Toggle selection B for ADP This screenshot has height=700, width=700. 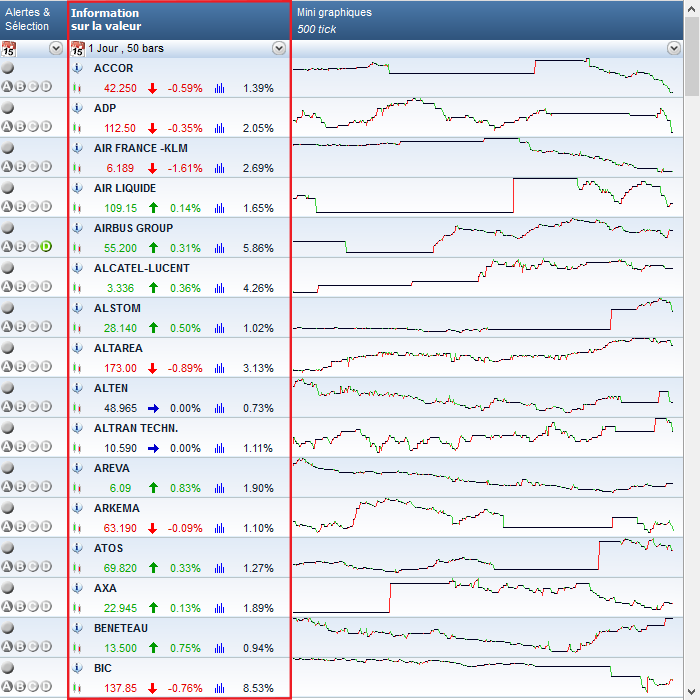[x=20, y=126]
